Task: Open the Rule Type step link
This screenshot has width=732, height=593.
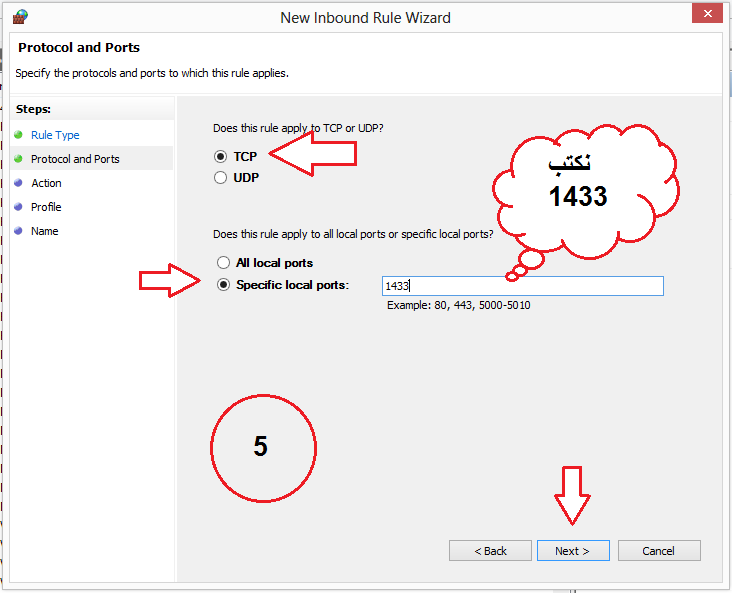Action: pos(55,135)
